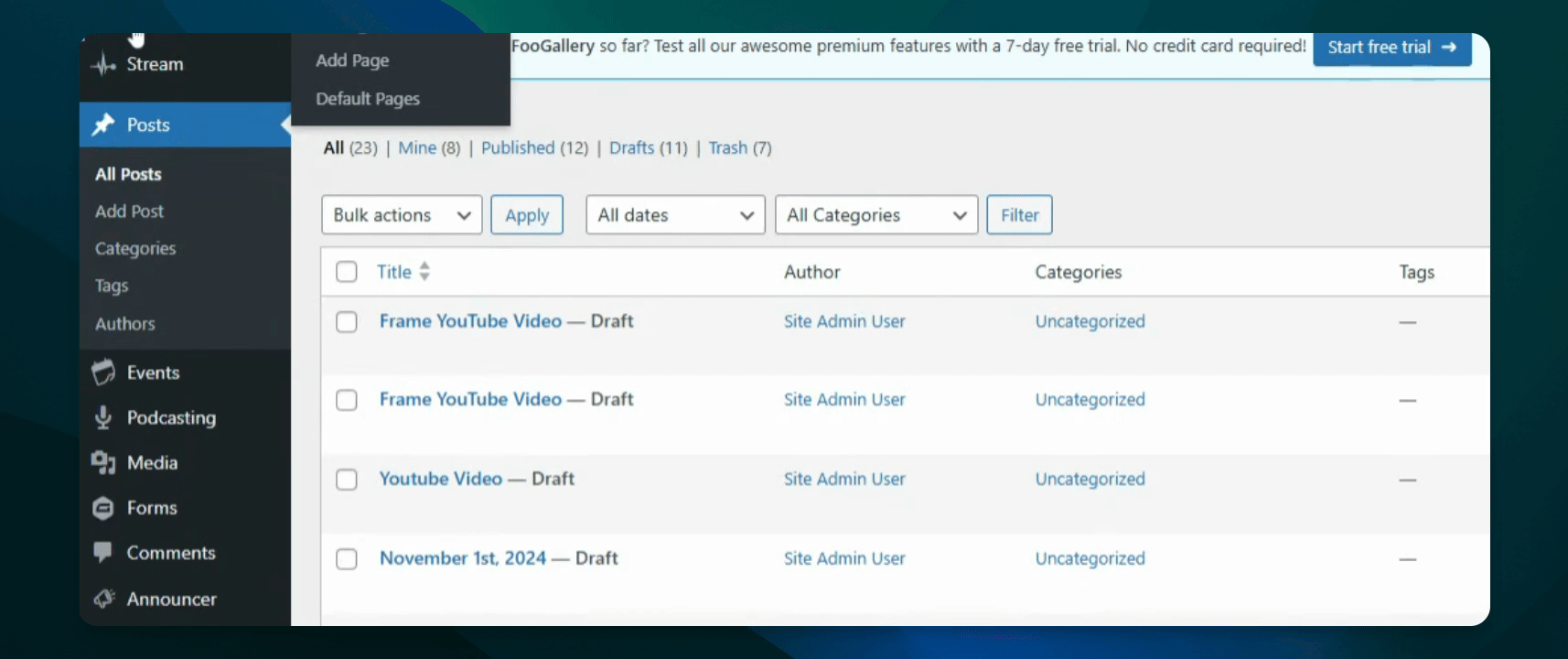Click the Posts pushpin icon
Image resolution: width=1568 pixels, height=659 pixels.
[103, 124]
